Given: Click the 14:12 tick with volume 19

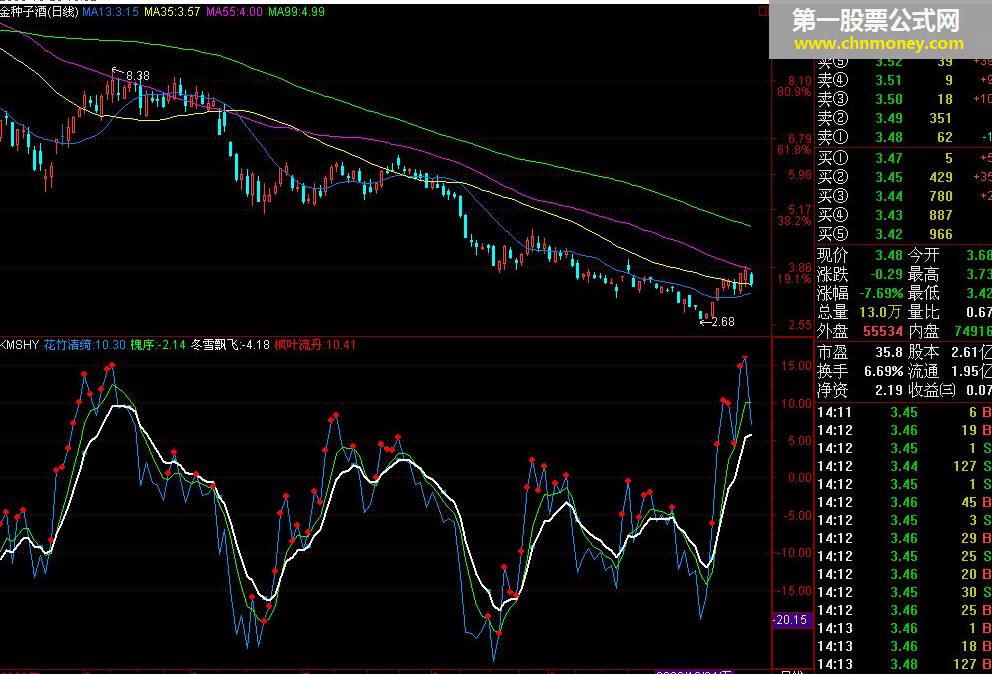Looking at the screenshot, I should click(x=903, y=430).
